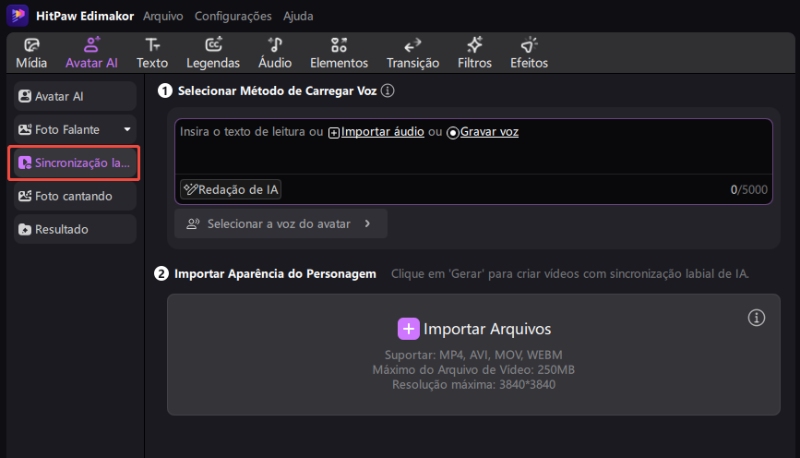The image size is (800, 458).
Task: Open the Áudio panel
Action: coord(275,53)
